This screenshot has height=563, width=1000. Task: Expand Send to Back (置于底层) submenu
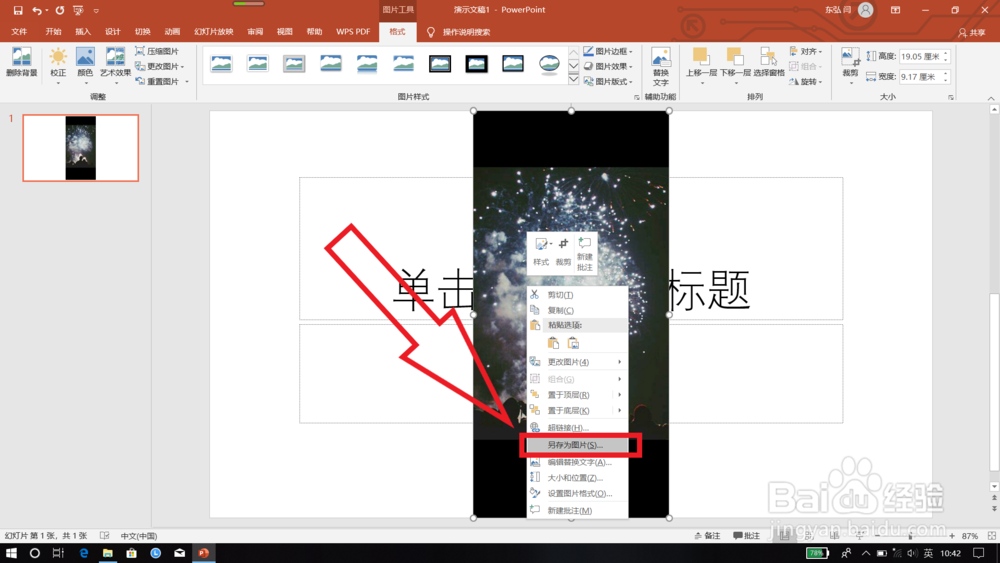click(577, 411)
